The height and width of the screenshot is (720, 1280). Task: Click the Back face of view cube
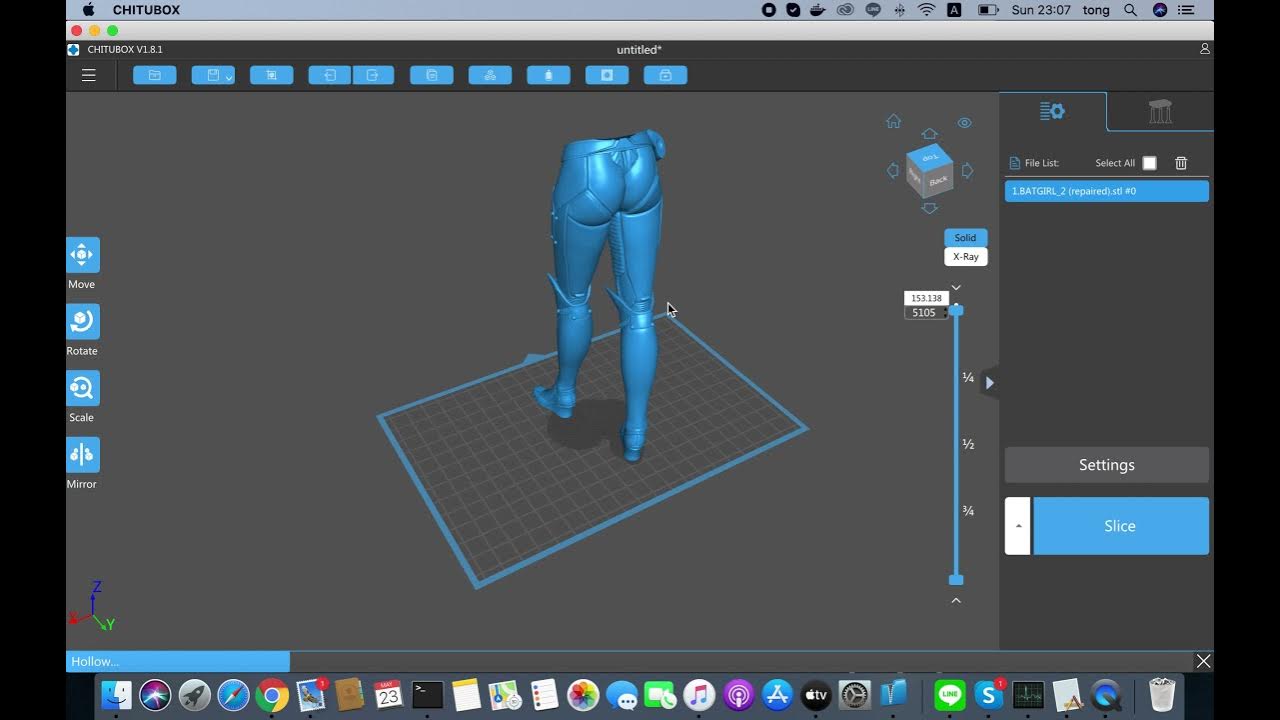[x=938, y=181]
